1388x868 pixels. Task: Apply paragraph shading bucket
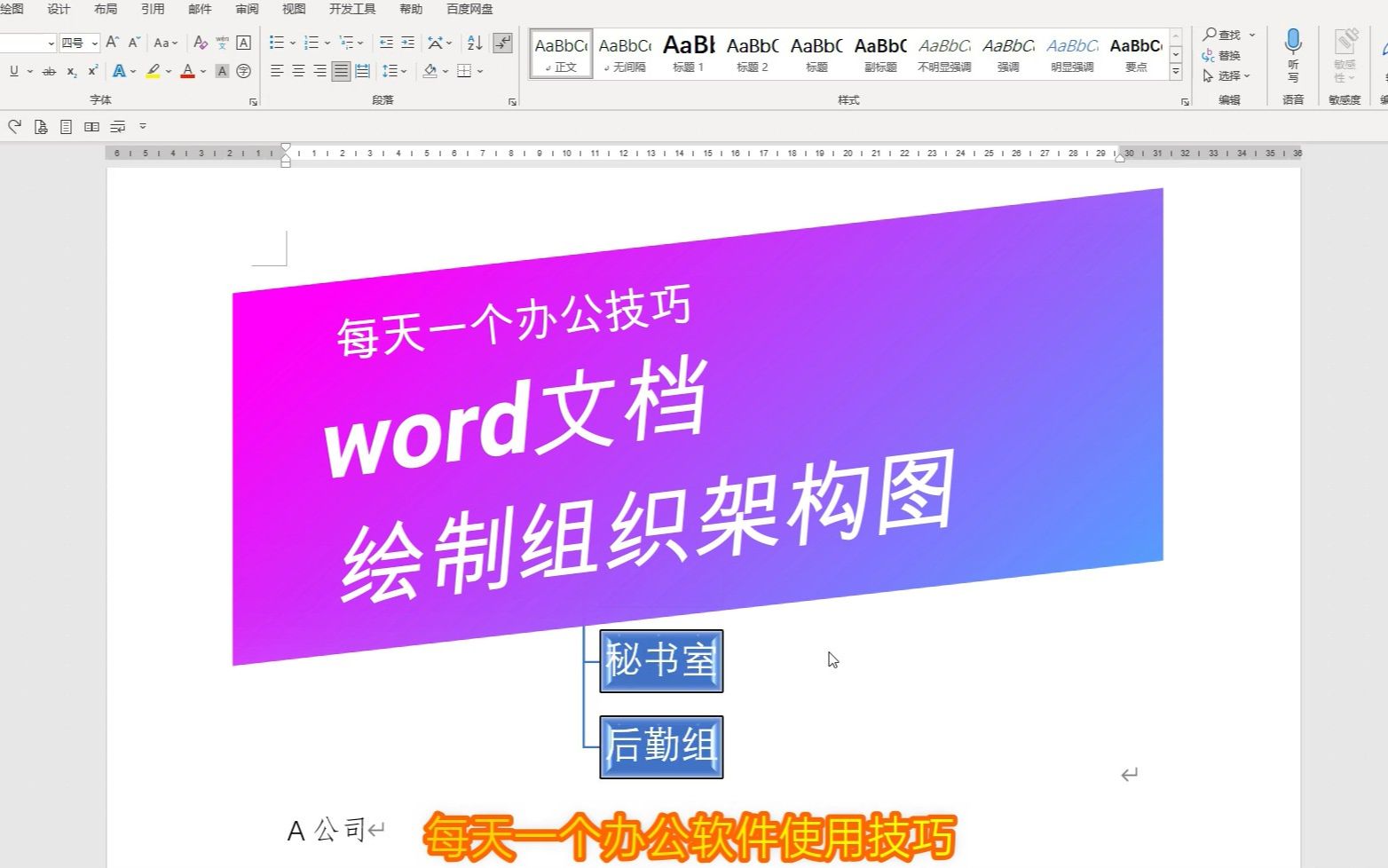click(x=430, y=71)
